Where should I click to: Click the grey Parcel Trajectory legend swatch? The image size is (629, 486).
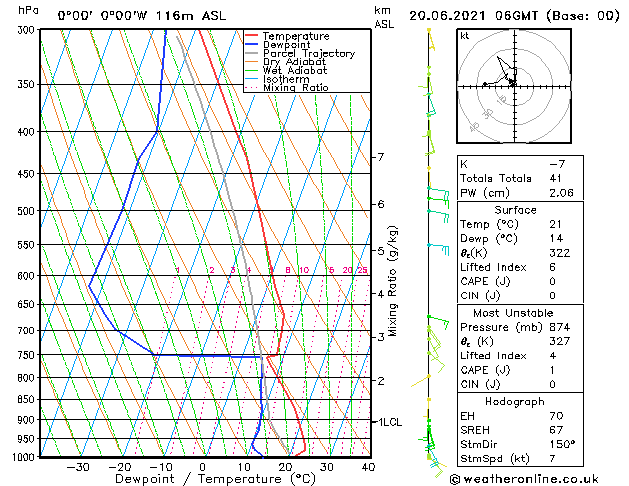[252, 53]
